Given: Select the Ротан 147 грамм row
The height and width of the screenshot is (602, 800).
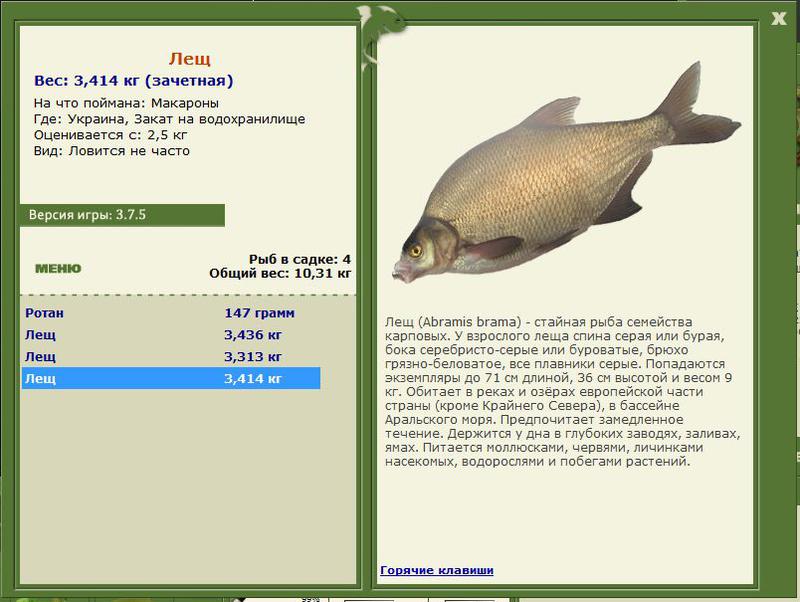Looking at the screenshot, I should [x=170, y=313].
